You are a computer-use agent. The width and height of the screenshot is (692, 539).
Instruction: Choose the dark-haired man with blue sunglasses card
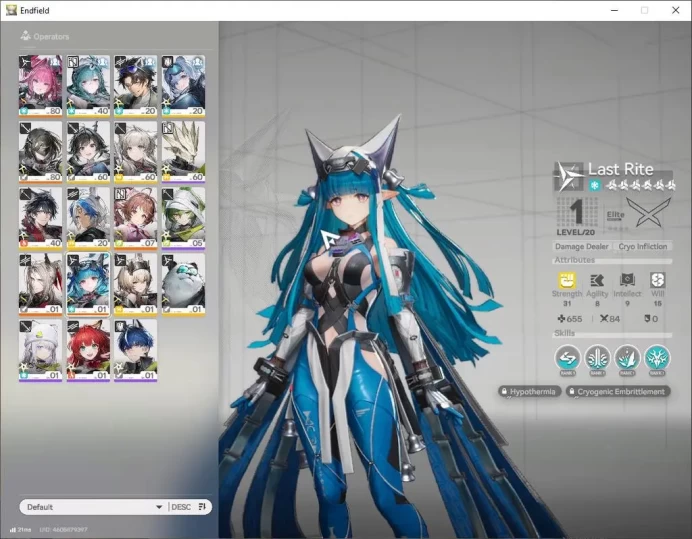[135, 86]
